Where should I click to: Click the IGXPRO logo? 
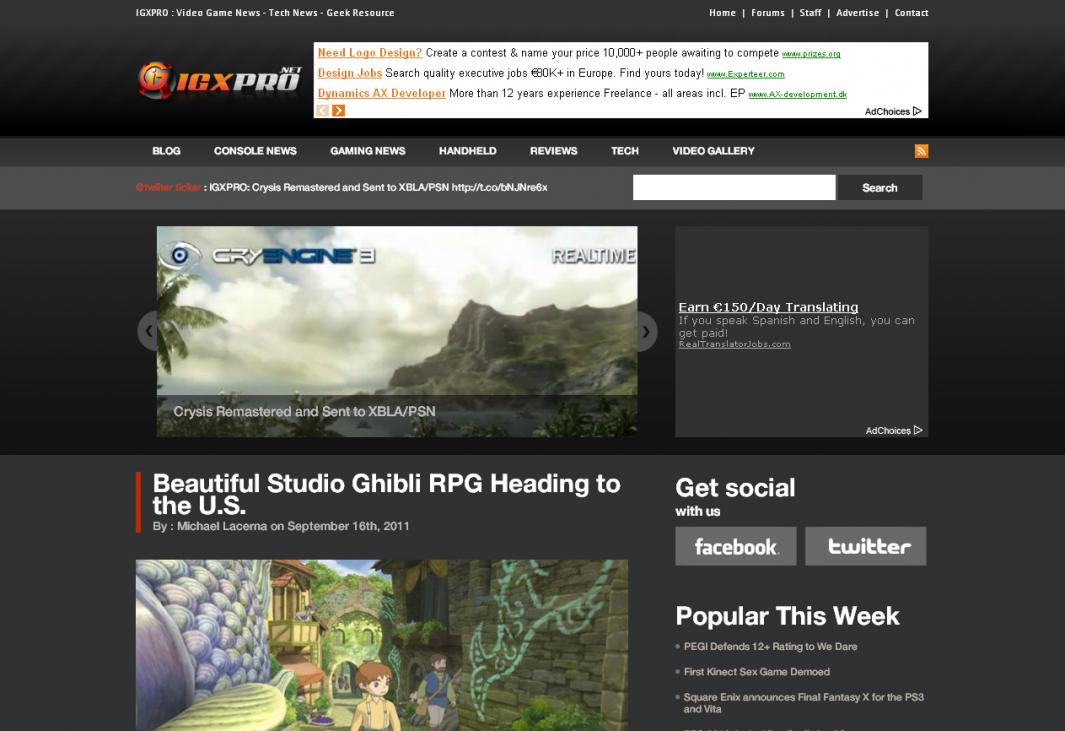pos(220,81)
